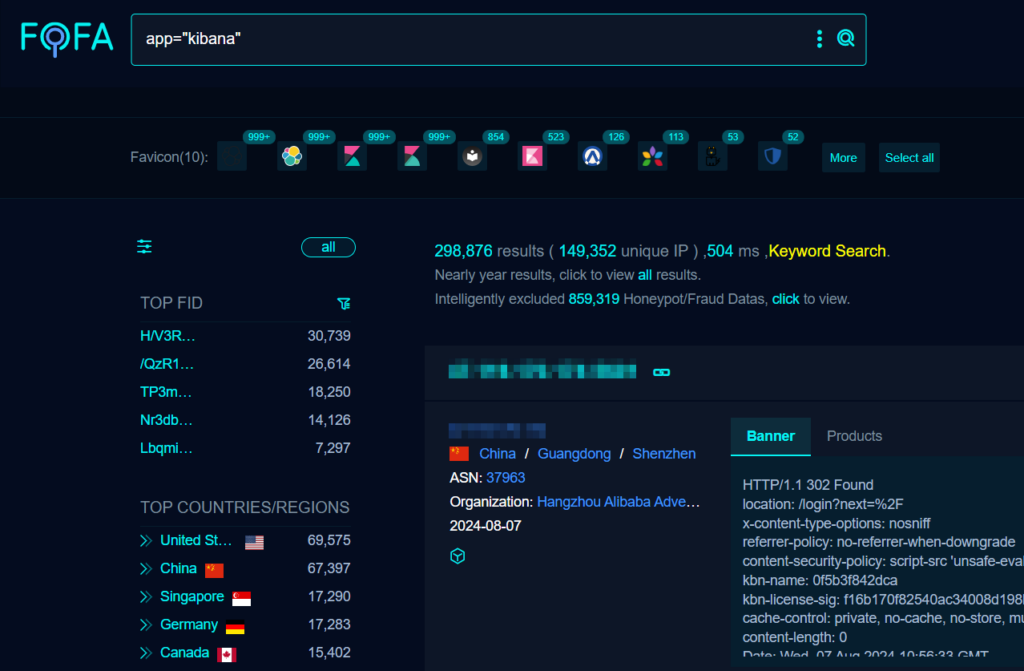Open FOFA advanced search options via vertical dots icon
Image resolution: width=1024 pixels, height=671 pixels.
819,38
